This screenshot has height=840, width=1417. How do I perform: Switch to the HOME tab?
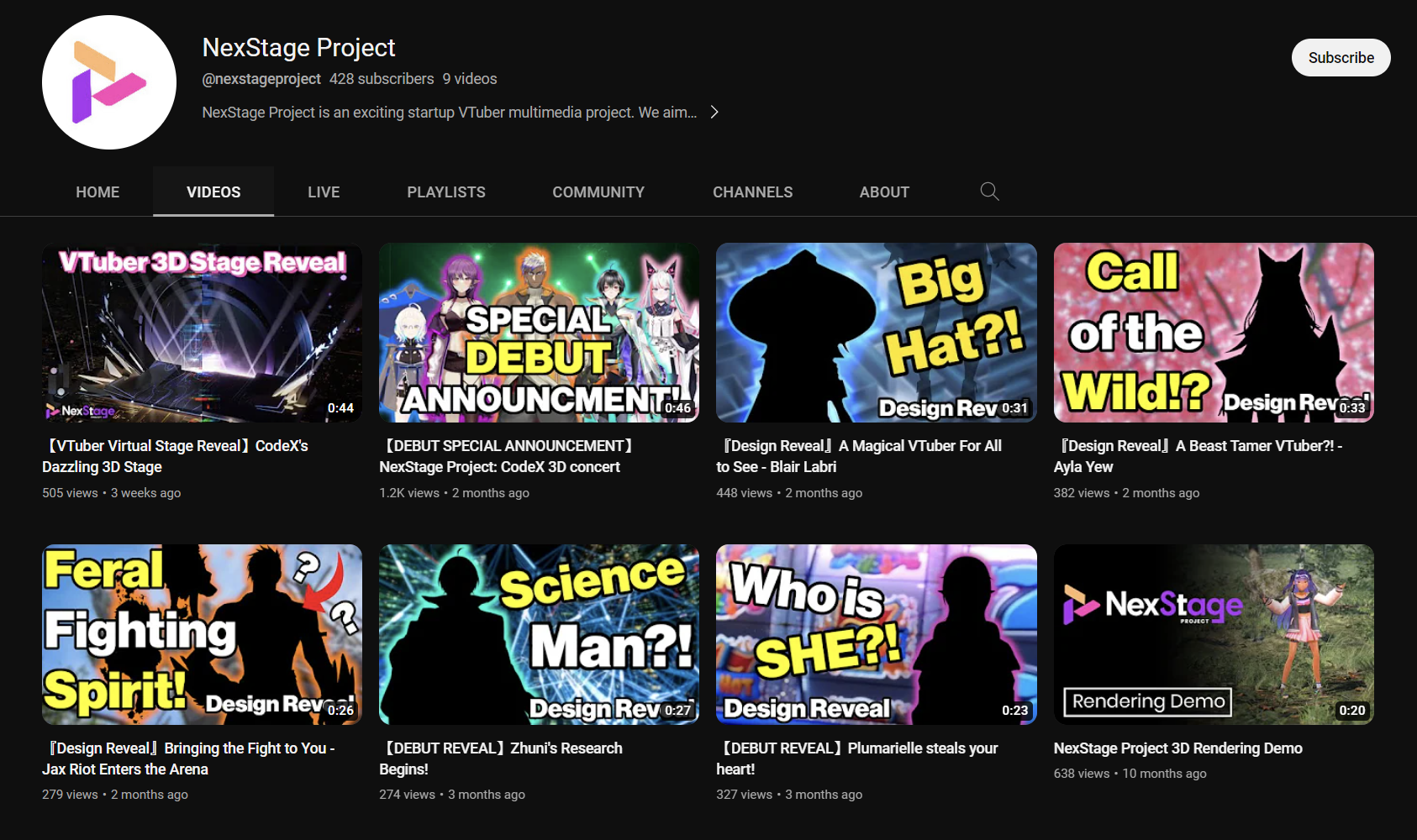click(97, 192)
